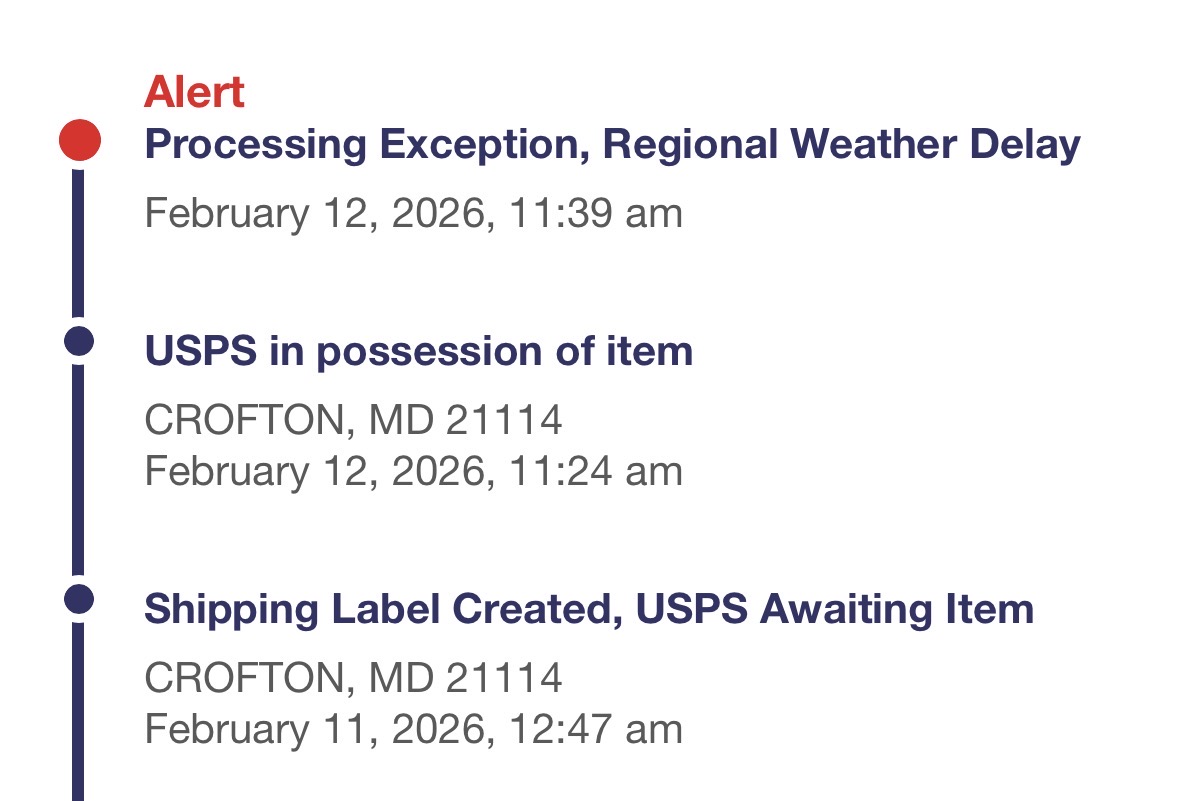Click the dot beside Shipping Label Created
Screen dimensions: 1193x801
click(78, 599)
